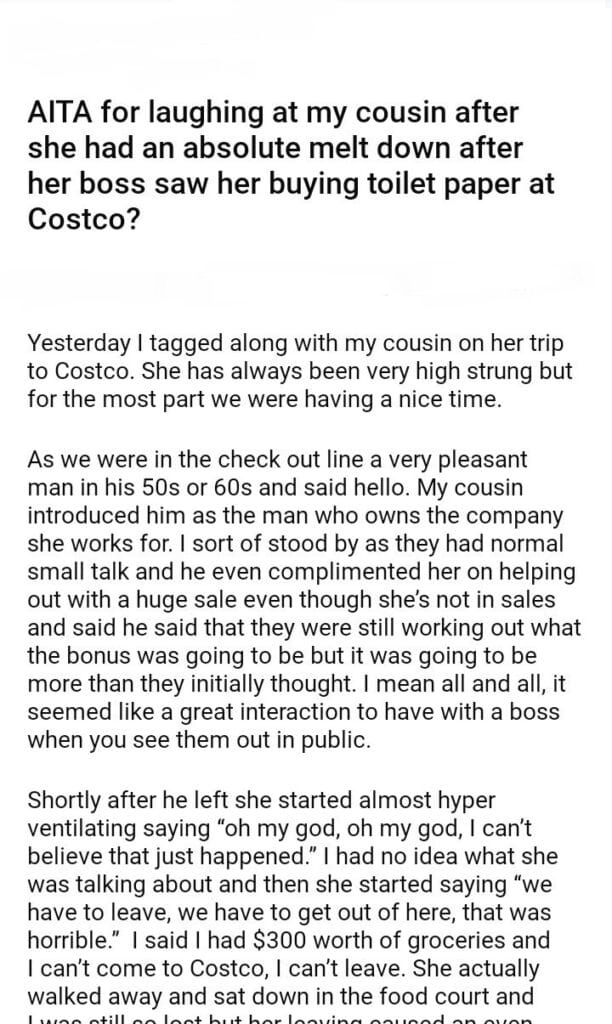Click the paragraph beginning "Yesterday I tagged along"
The width and height of the screenshot is (612, 1024).
(x=300, y=371)
